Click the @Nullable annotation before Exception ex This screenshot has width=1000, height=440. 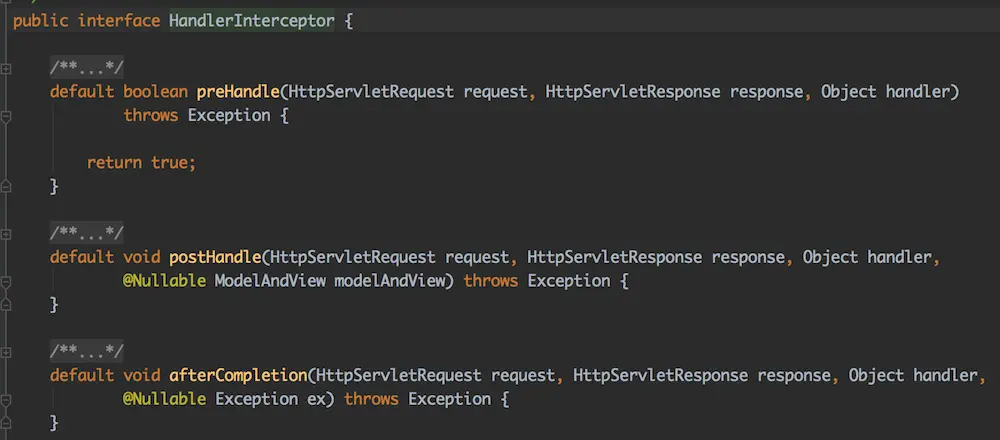tap(164, 399)
